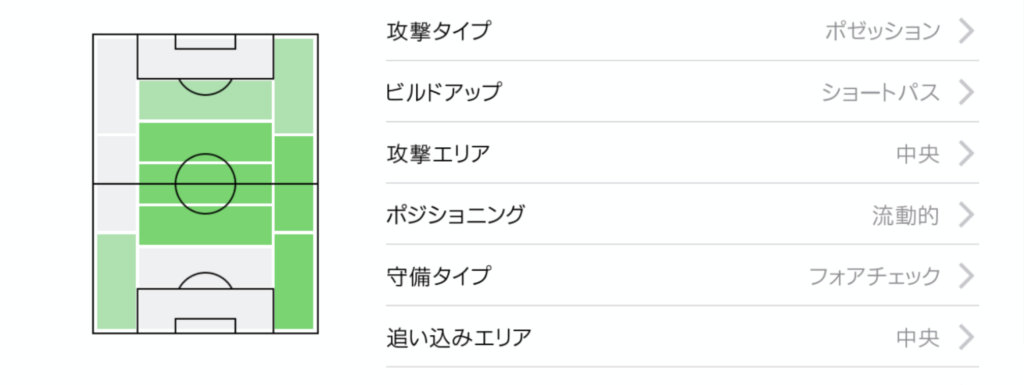Tap the chevron next to ショートパス
This screenshot has height=385, width=1024.
(967, 92)
